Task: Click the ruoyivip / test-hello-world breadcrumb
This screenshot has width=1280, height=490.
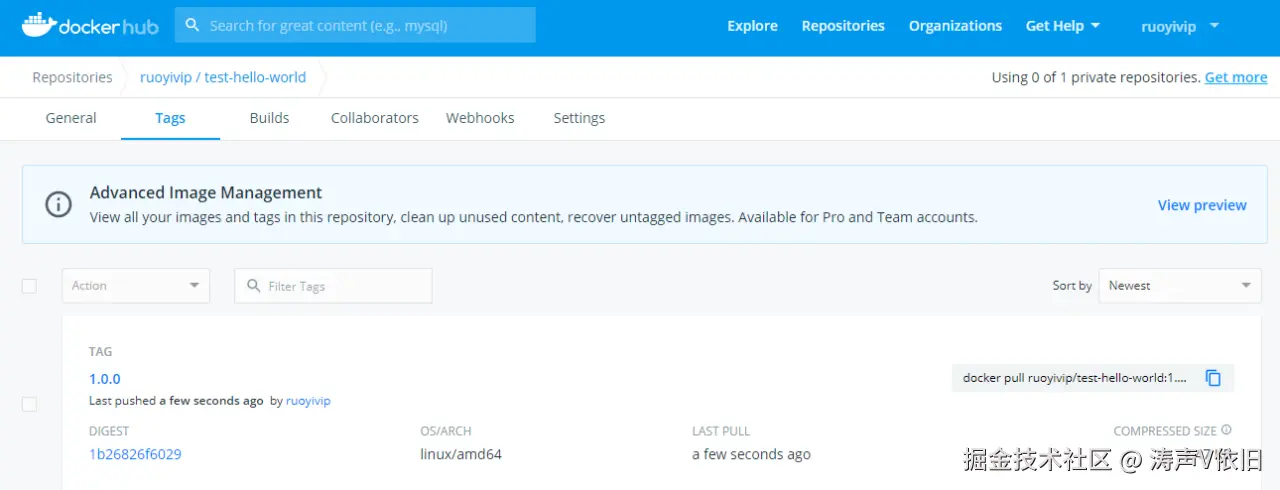Action: pyautogui.click(x=223, y=77)
